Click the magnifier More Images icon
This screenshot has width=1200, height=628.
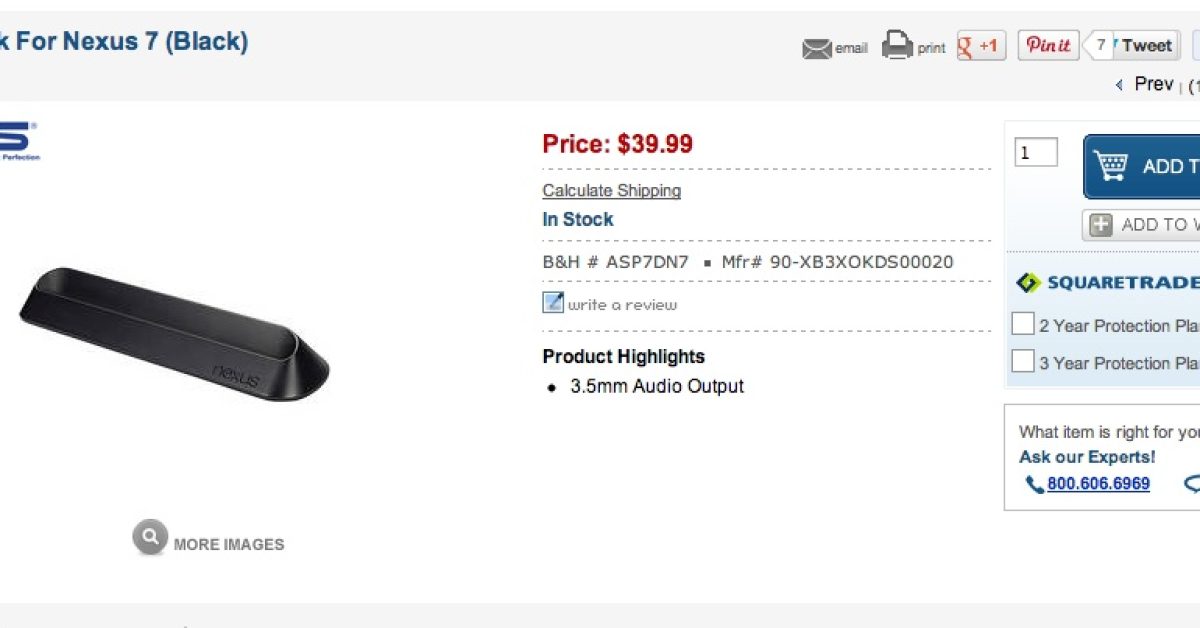click(x=149, y=538)
